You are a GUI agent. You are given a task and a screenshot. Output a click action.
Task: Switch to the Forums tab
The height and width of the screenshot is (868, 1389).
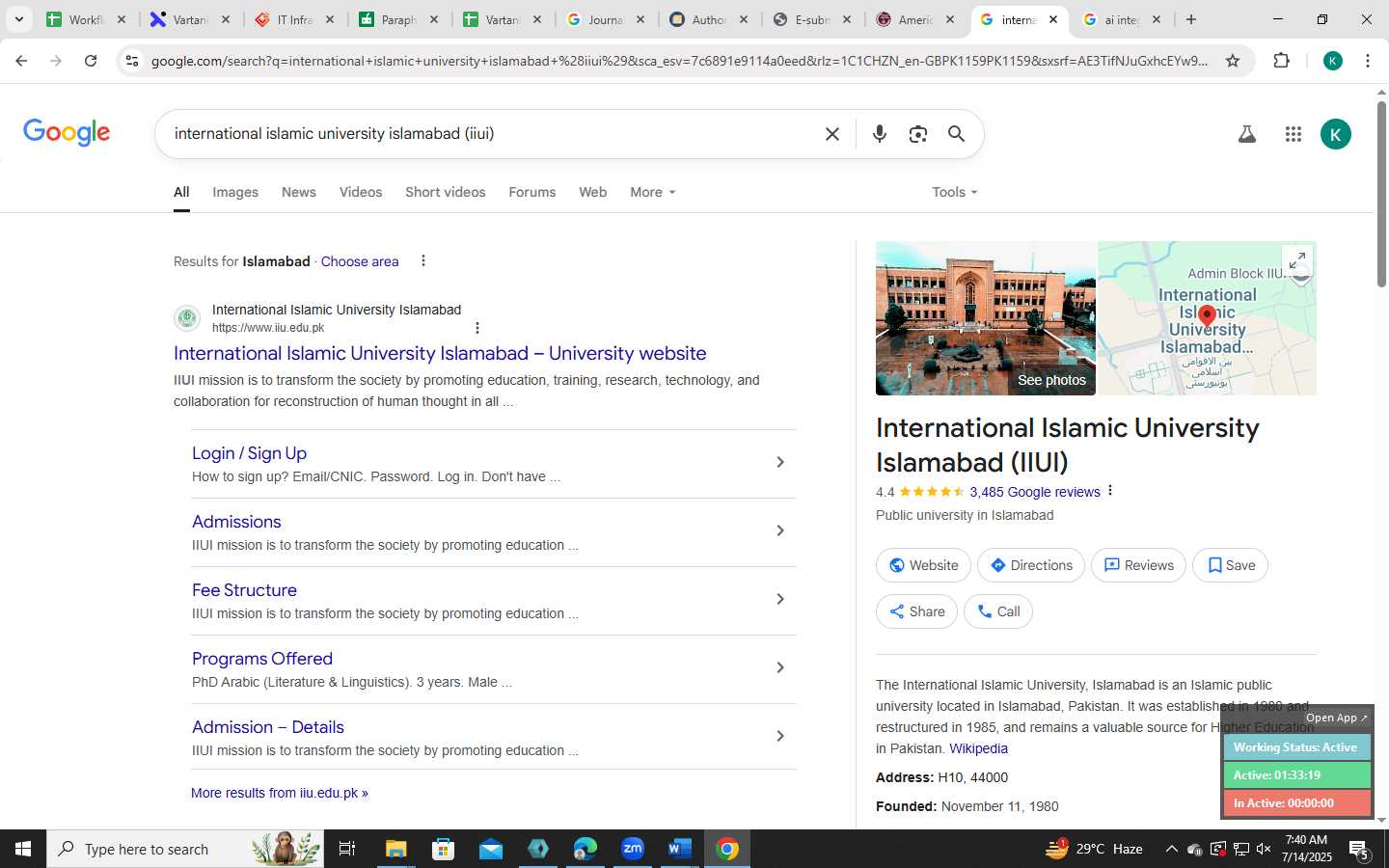532,192
